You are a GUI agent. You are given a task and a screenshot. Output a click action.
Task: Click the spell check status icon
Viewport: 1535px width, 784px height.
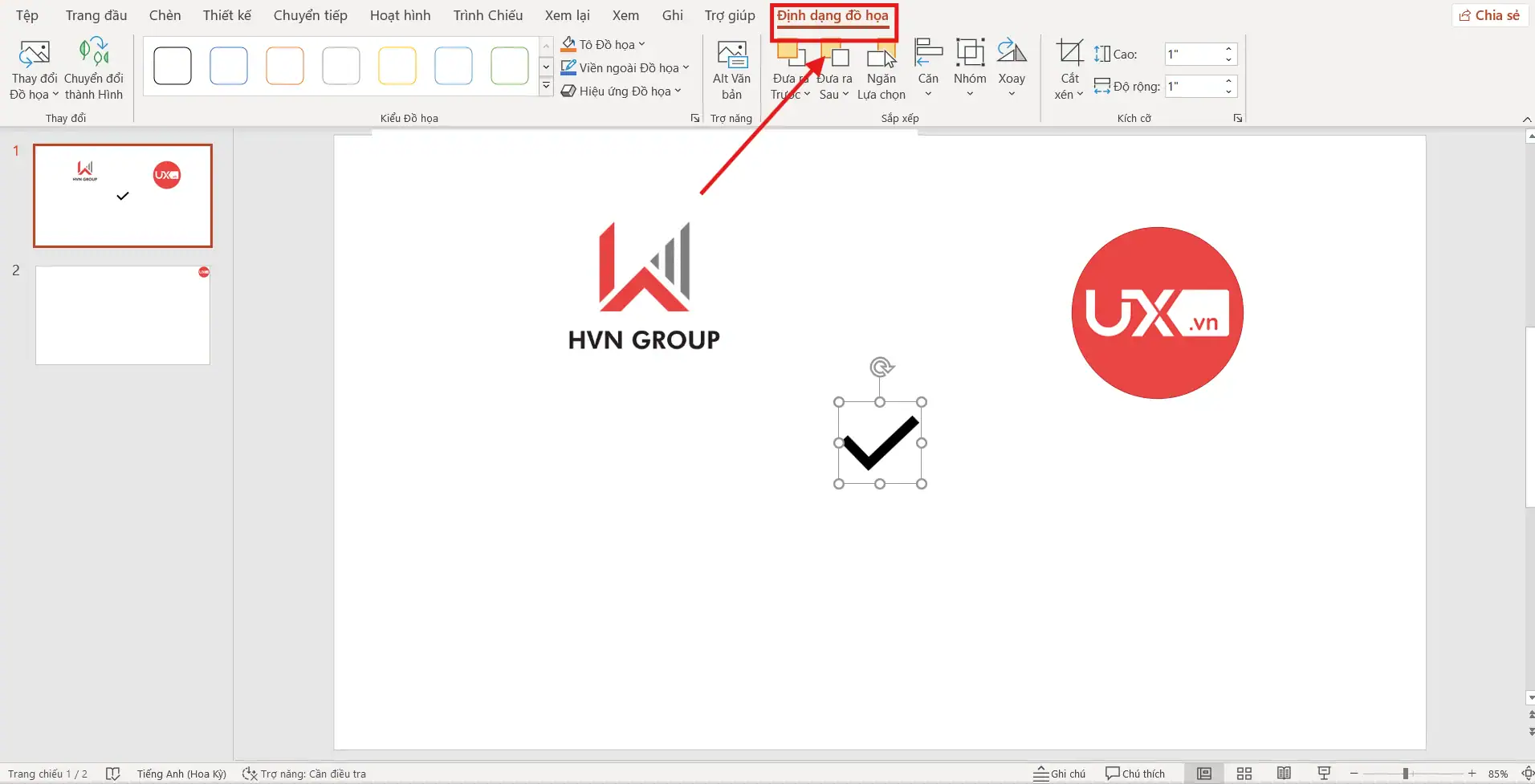(x=113, y=774)
